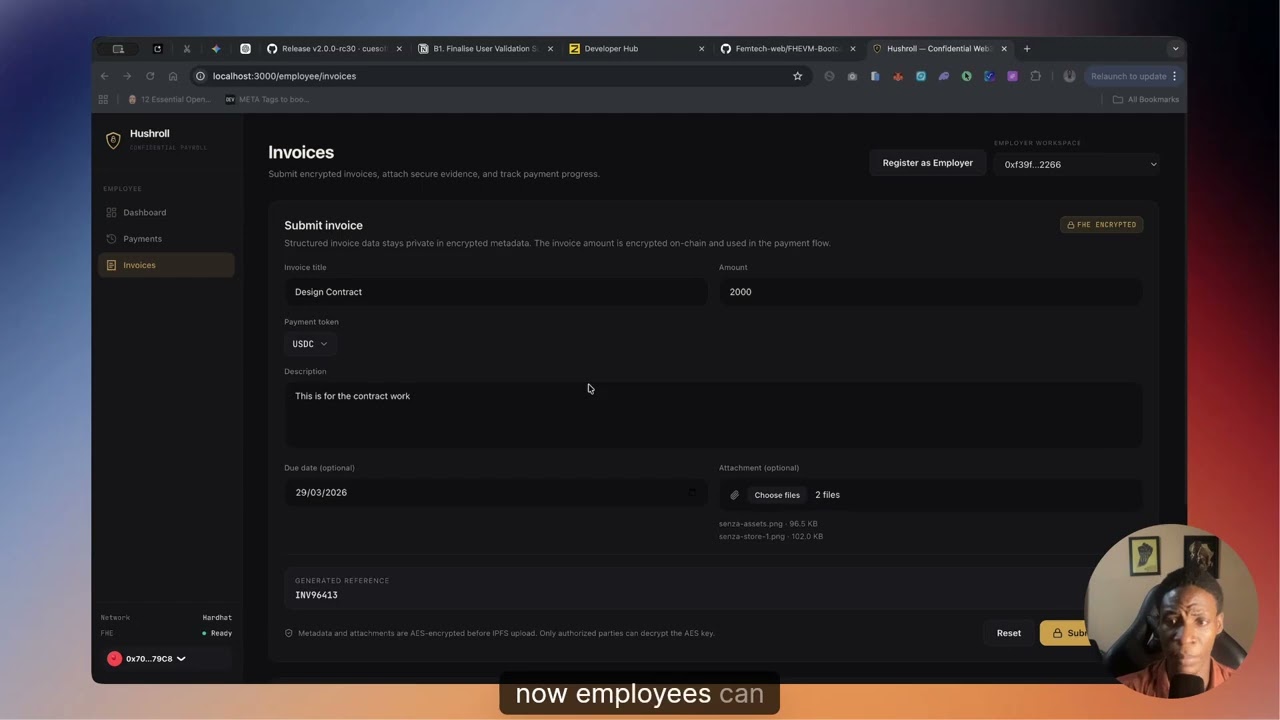Click Register as Employer button
1280x720 pixels.
click(x=927, y=163)
